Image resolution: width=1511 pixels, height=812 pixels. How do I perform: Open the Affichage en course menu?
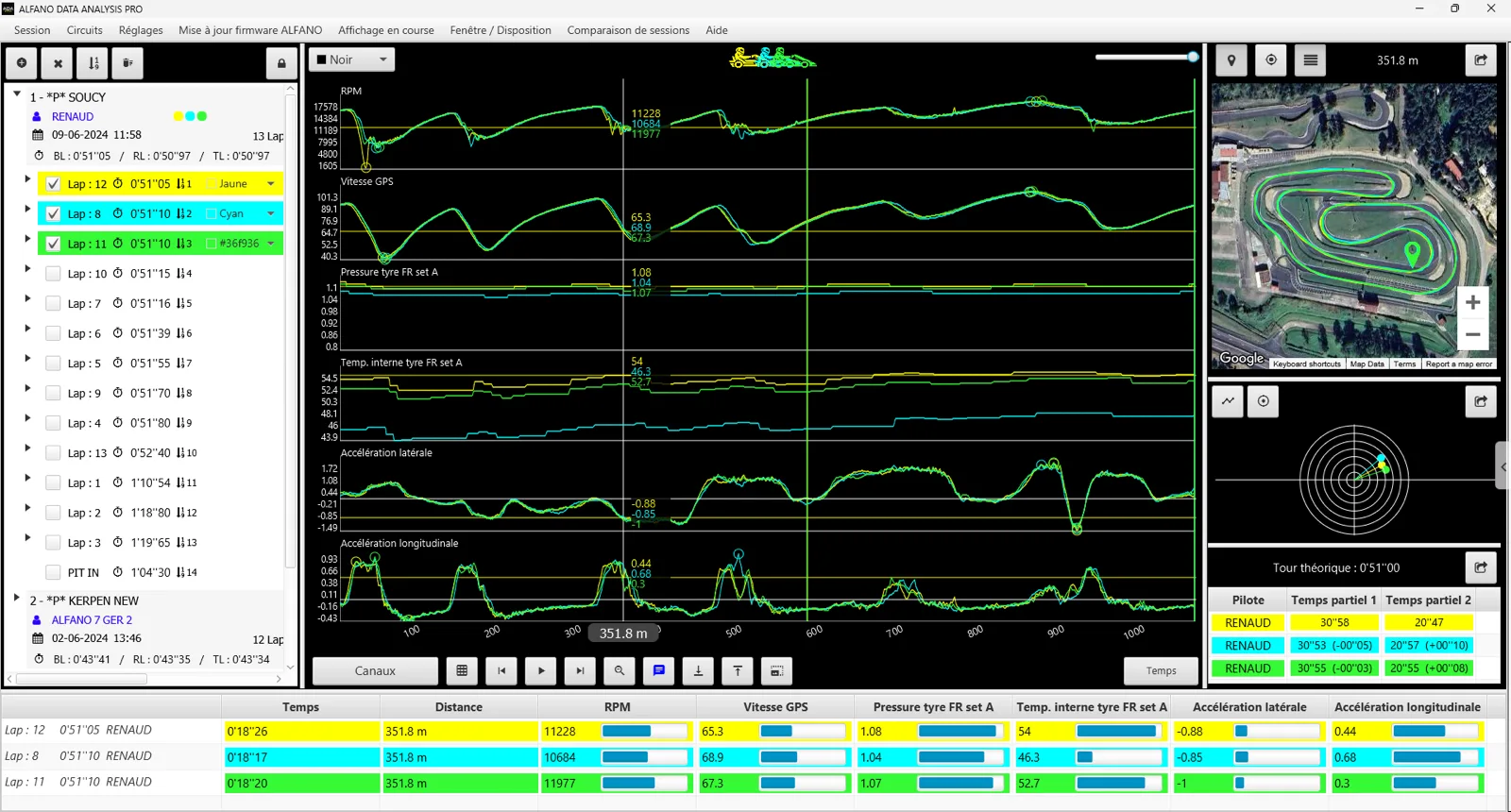(x=386, y=30)
